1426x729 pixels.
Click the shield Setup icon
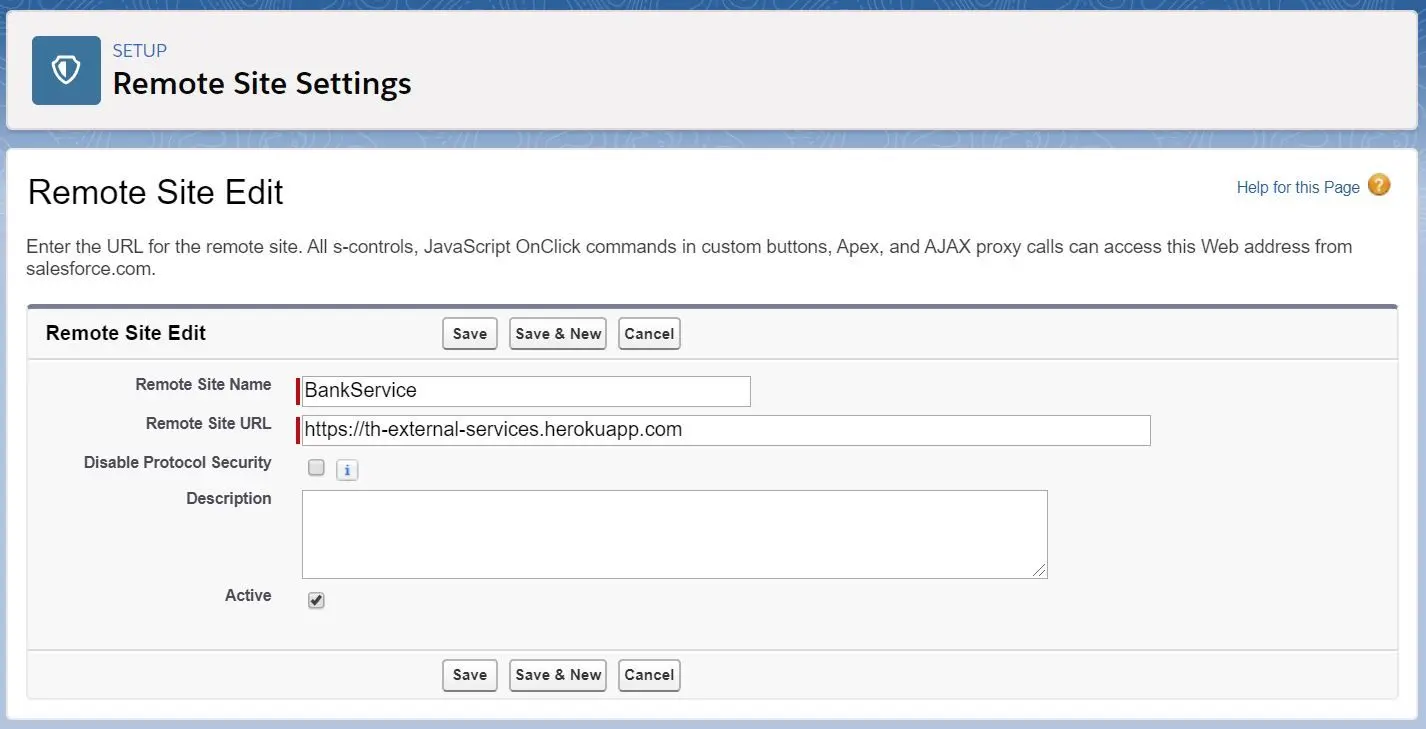[66, 70]
